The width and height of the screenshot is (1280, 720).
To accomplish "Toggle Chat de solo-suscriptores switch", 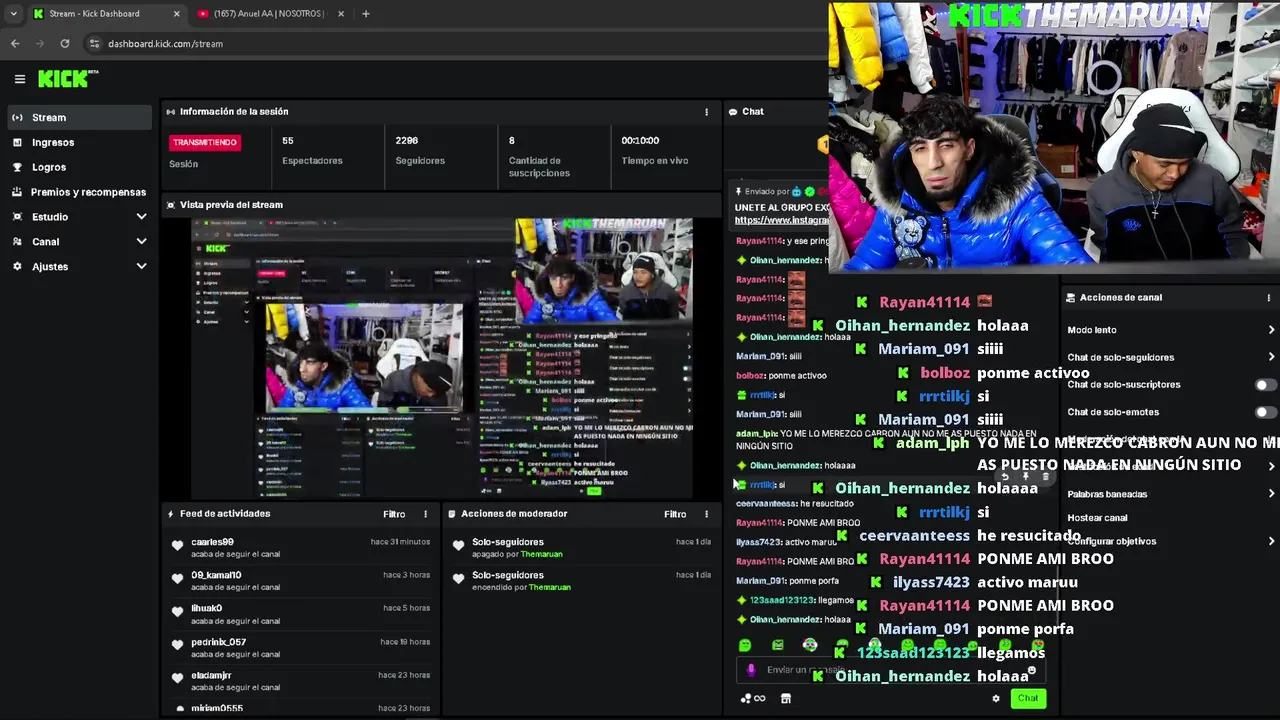I will tap(1265, 385).
